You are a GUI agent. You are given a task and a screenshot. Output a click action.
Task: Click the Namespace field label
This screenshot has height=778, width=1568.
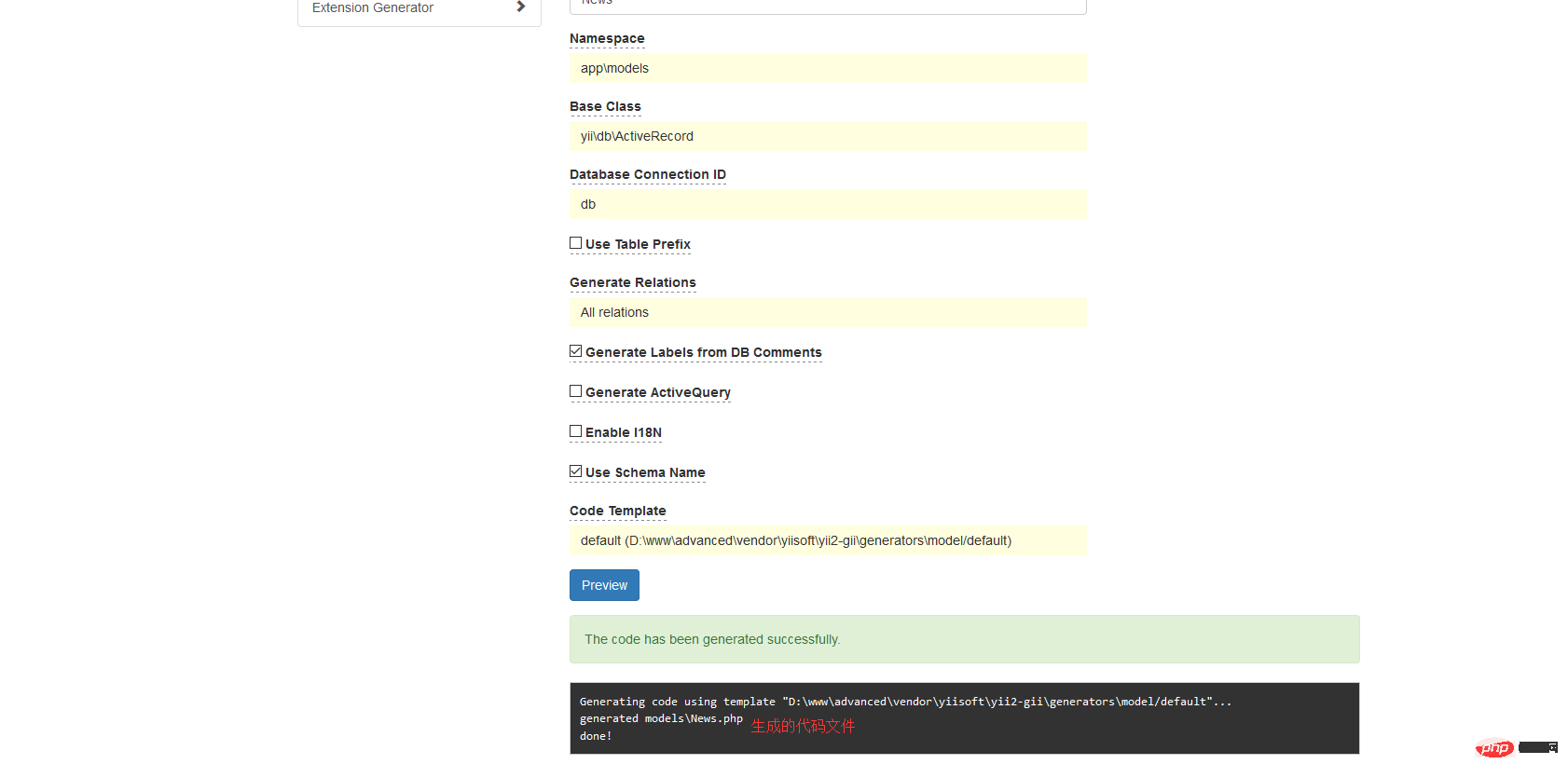click(607, 38)
